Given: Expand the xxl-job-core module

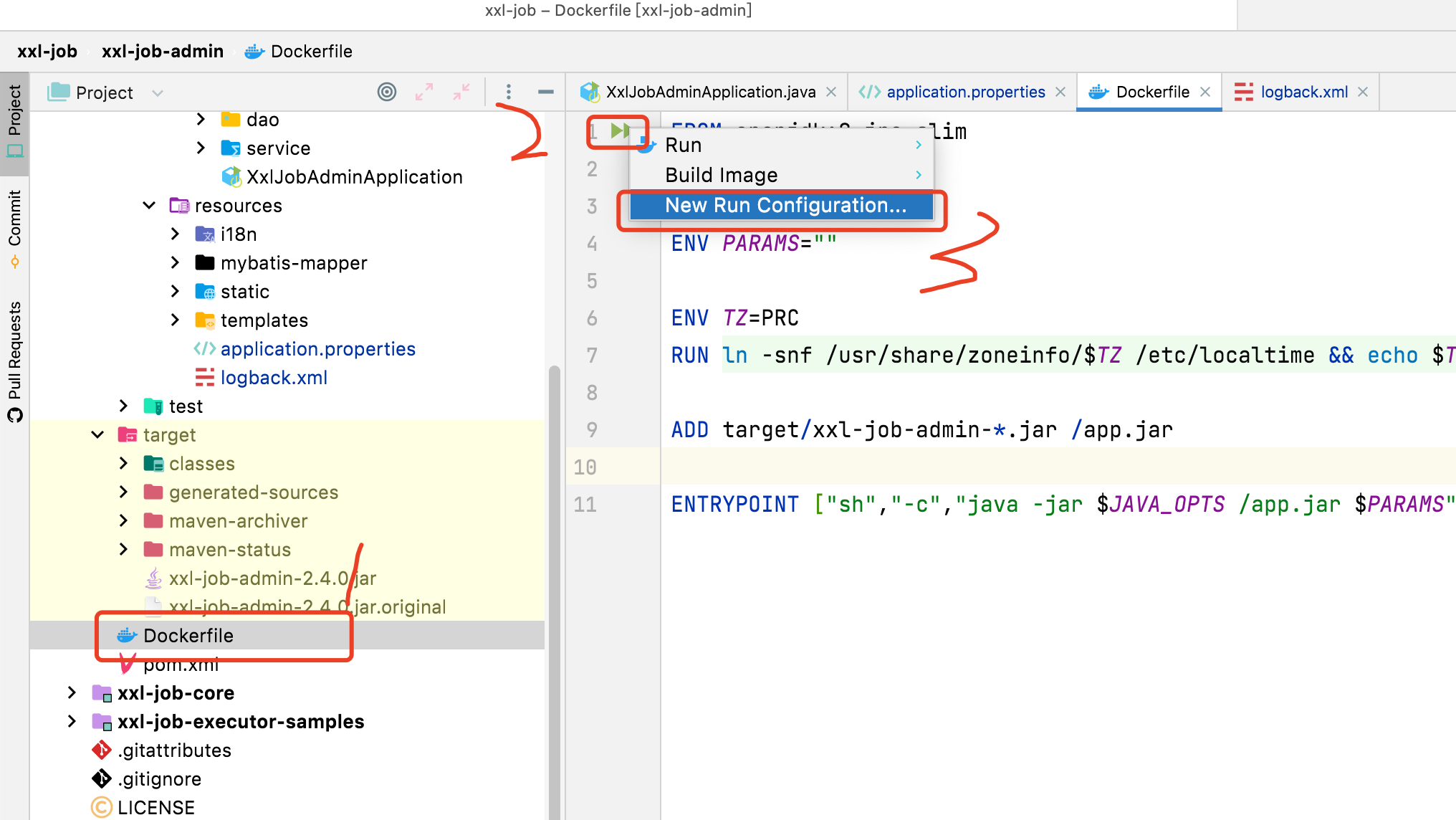Looking at the screenshot, I should click(72, 692).
